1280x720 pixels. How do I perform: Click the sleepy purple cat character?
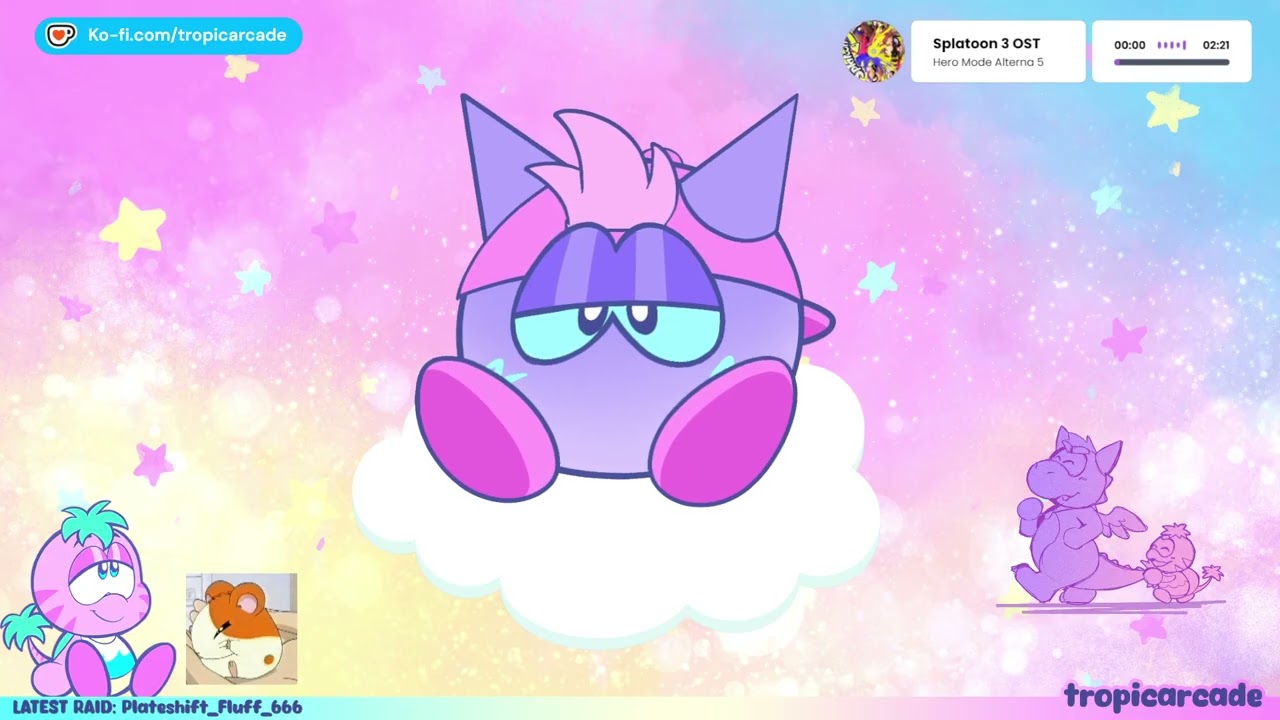pyautogui.click(x=625, y=302)
